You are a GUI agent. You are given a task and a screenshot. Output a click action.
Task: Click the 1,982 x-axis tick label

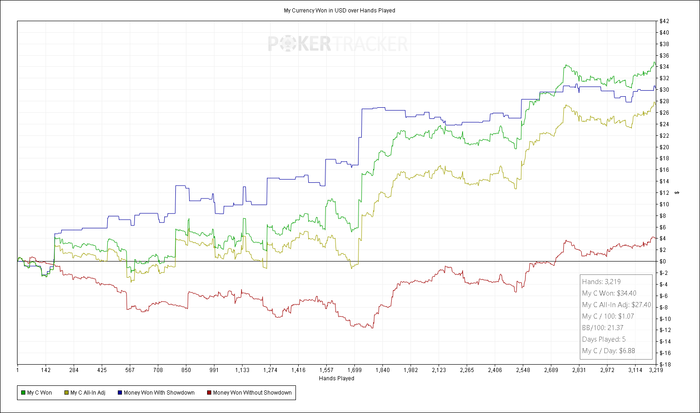coord(411,370)
